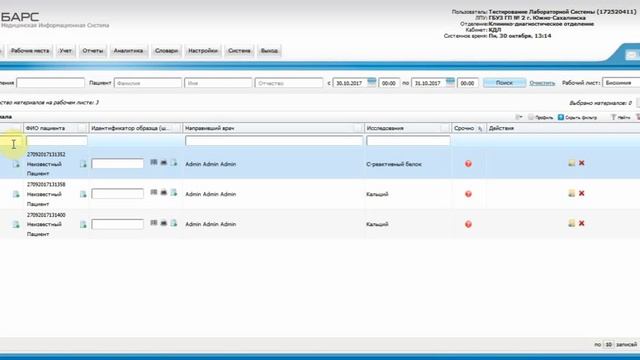Open the ФИО пациента column header menu

tap(82, 128)
